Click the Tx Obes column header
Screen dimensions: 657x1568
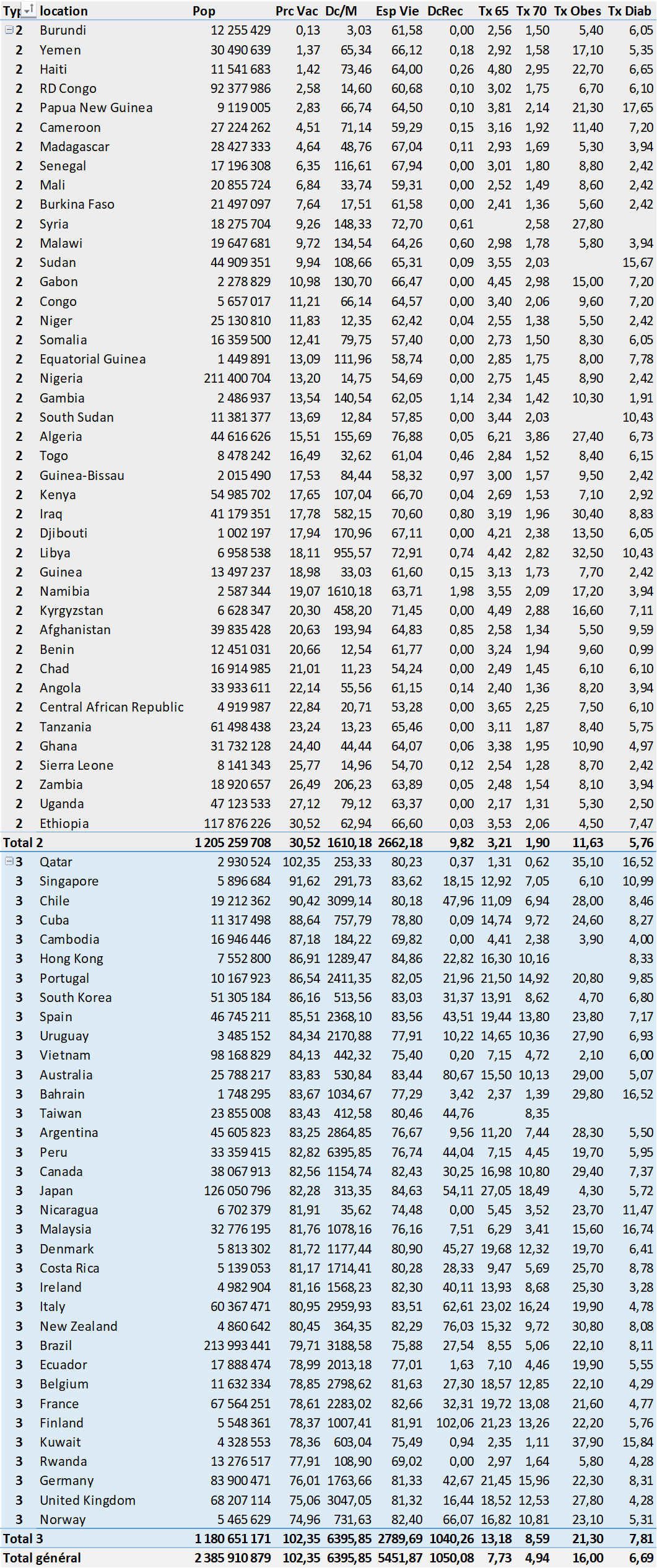577,11
